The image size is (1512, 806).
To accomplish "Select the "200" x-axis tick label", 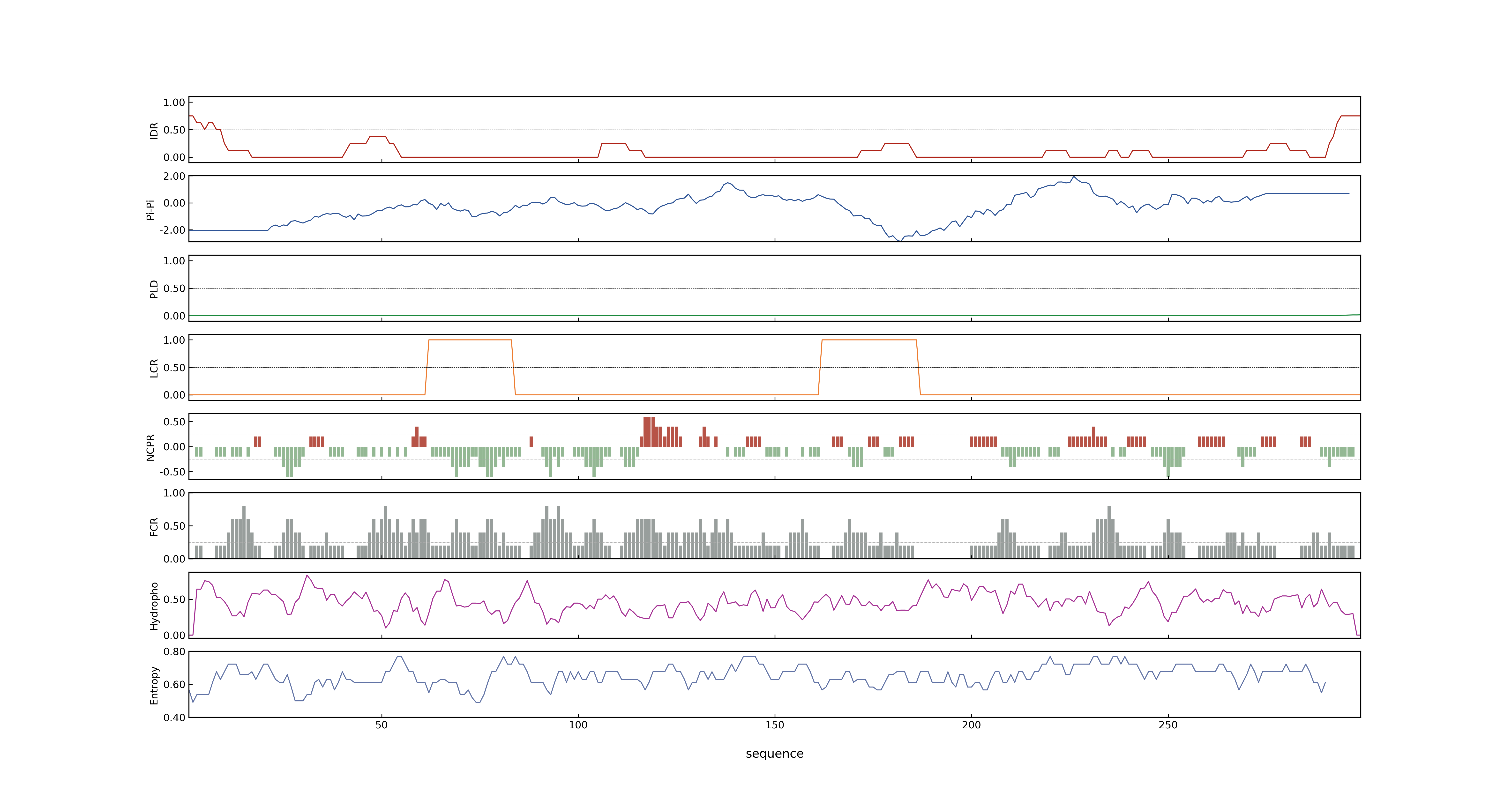I will pyautogui.click(x=971, y=725).
